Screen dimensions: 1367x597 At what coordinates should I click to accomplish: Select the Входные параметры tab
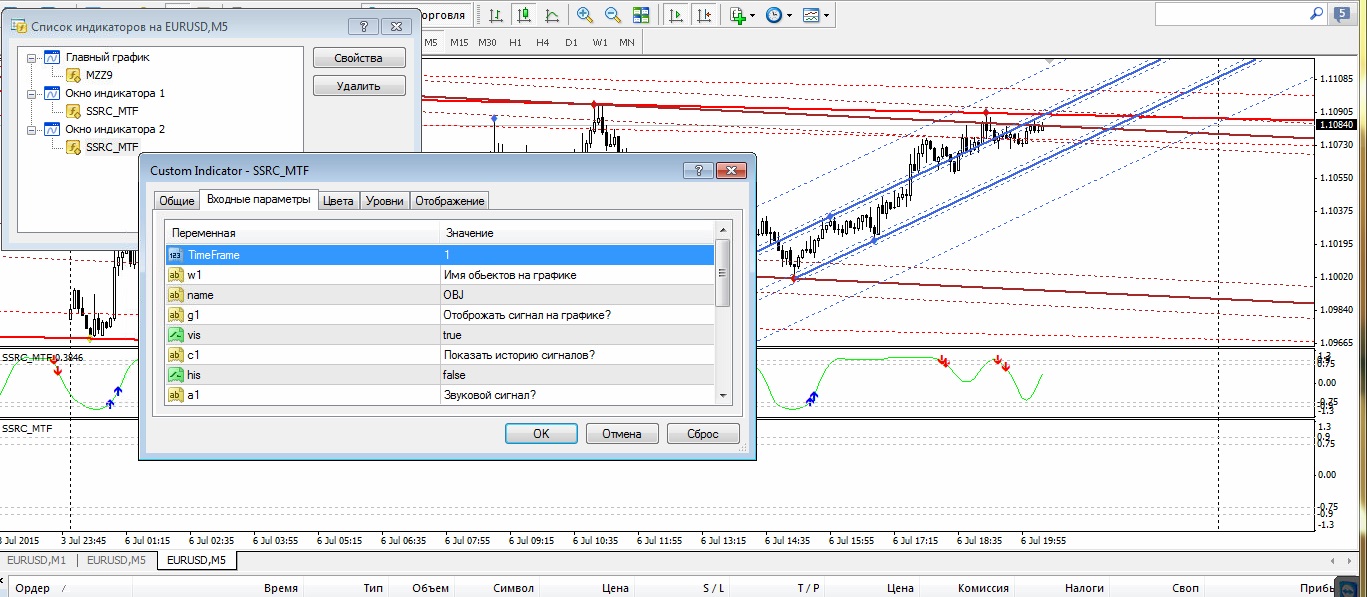click(x=259, y=200)
